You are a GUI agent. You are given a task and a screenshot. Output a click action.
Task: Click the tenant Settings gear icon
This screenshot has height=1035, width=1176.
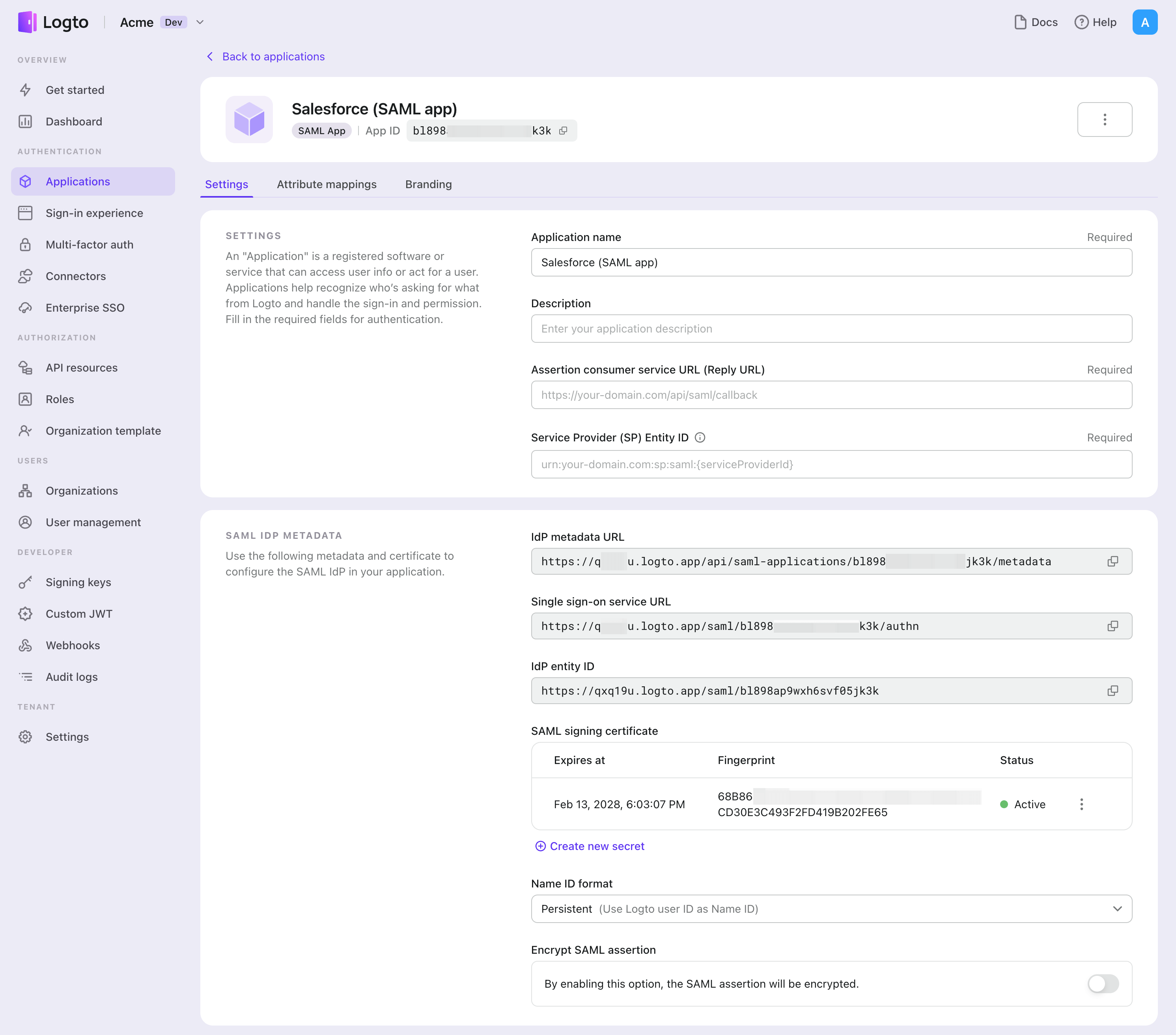pyautogui.click(x=25, y=737)
